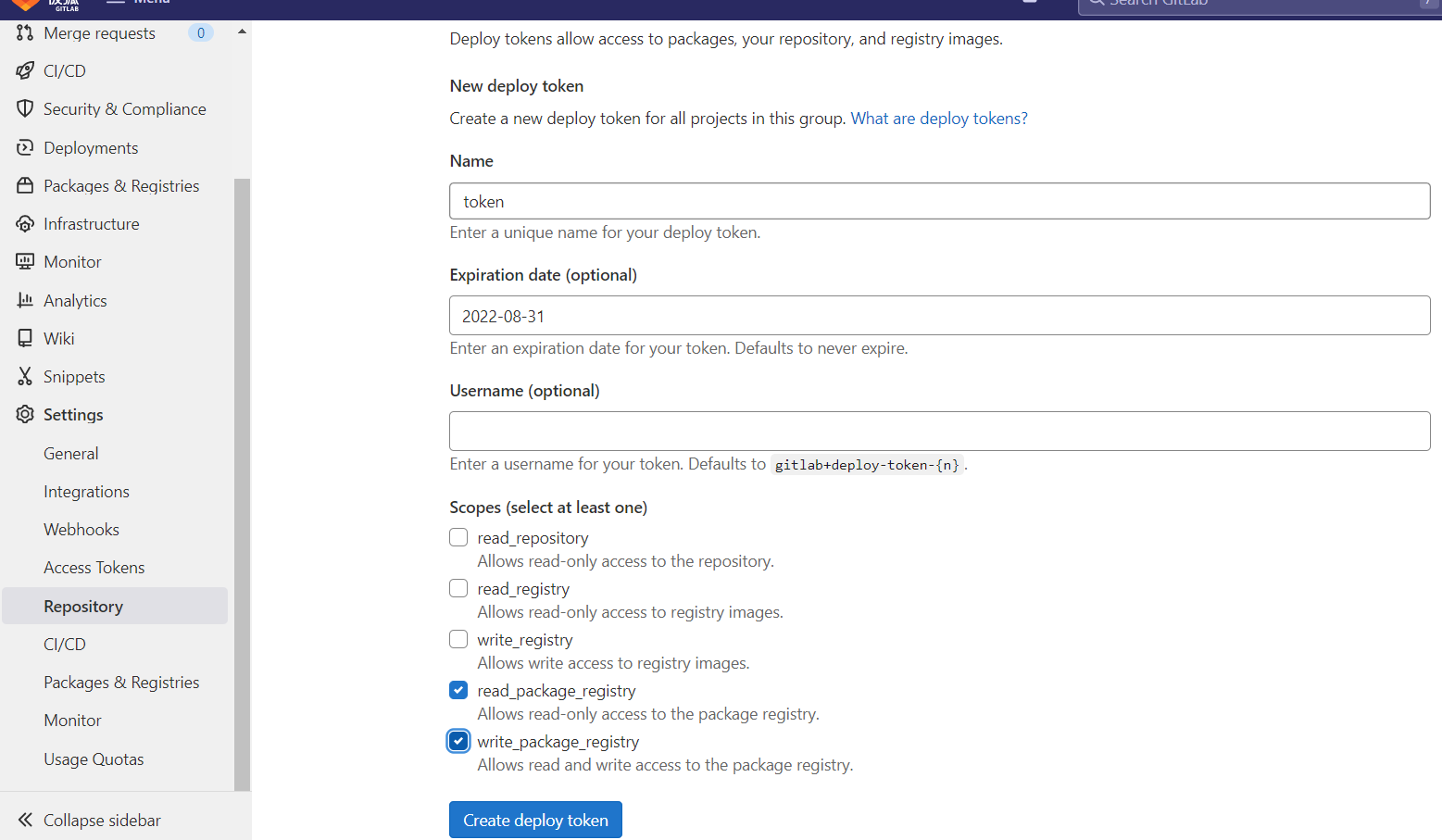
Task: Open Access Tokens settings item
Action: [115, 568]
